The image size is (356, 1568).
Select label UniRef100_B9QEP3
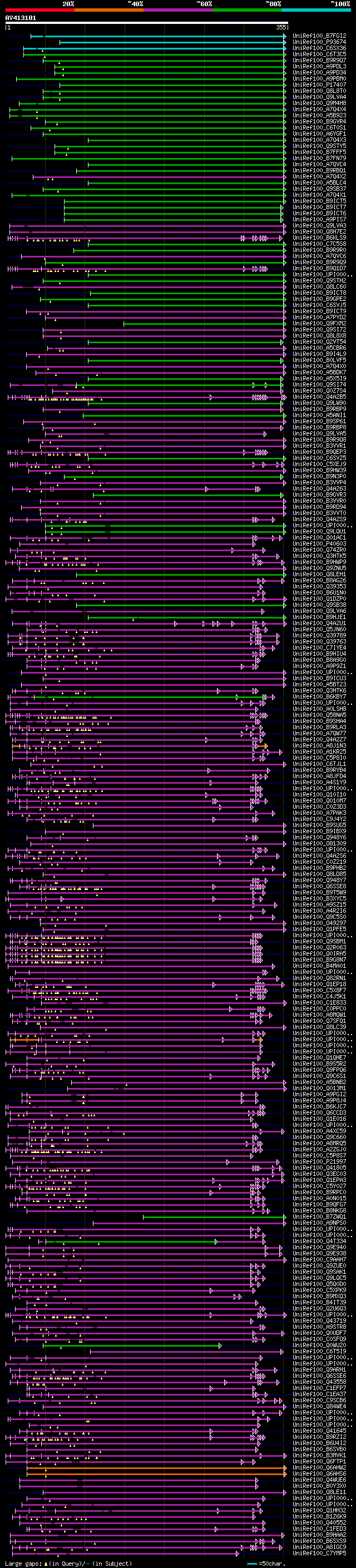[319, 452]
